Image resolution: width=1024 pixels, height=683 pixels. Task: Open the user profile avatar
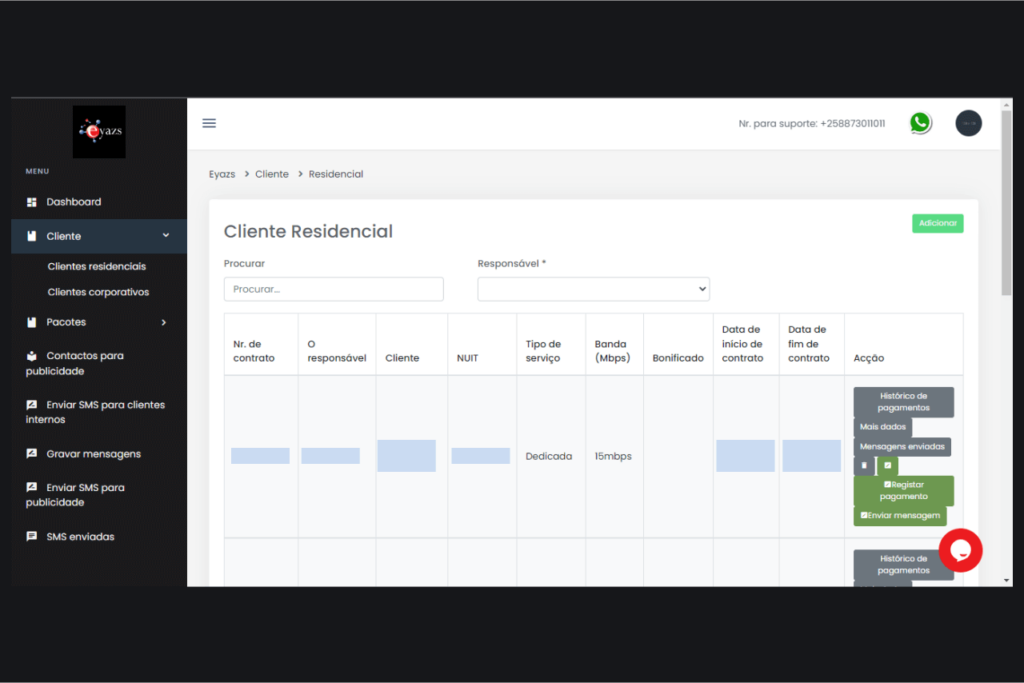(968, 123)
